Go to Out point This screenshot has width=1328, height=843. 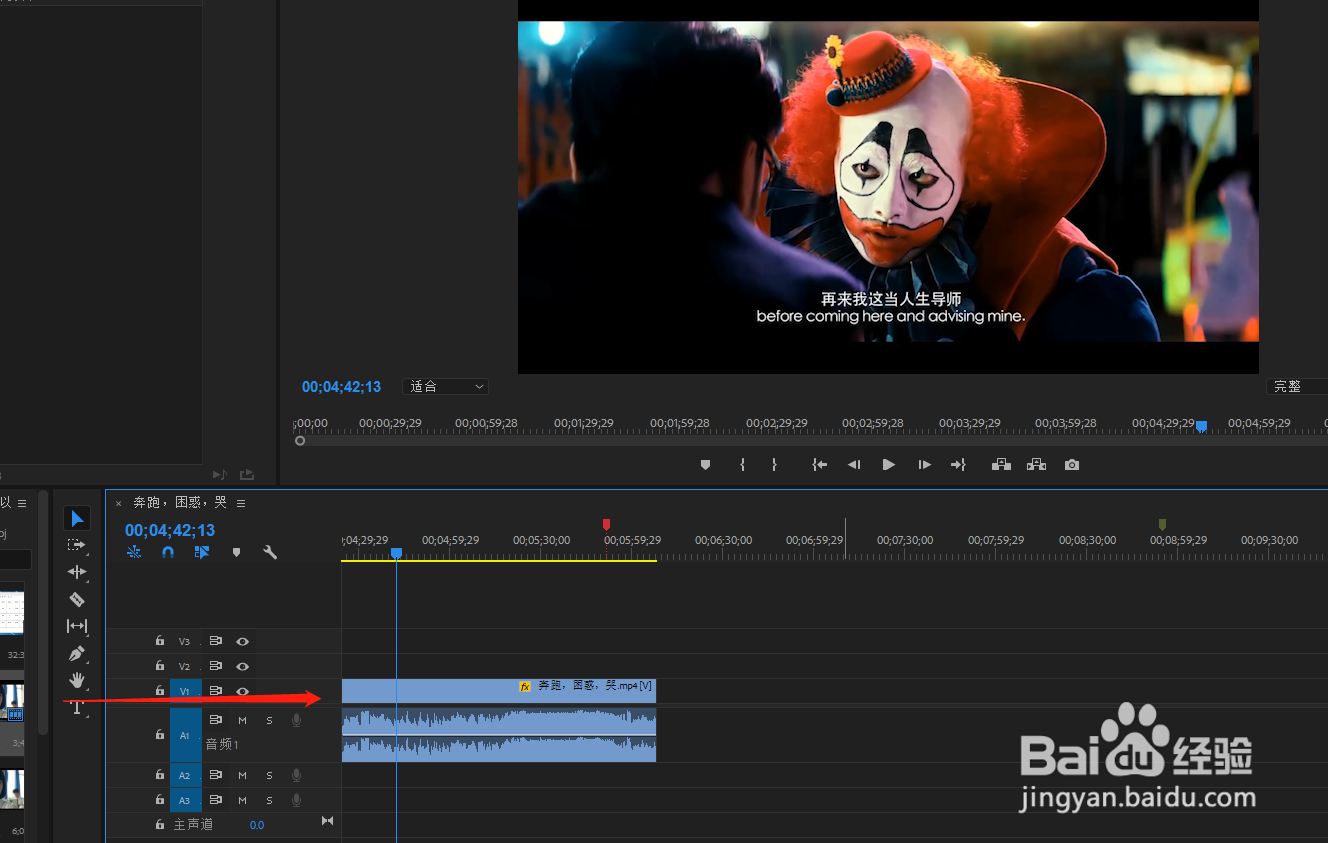coord(958,465)
